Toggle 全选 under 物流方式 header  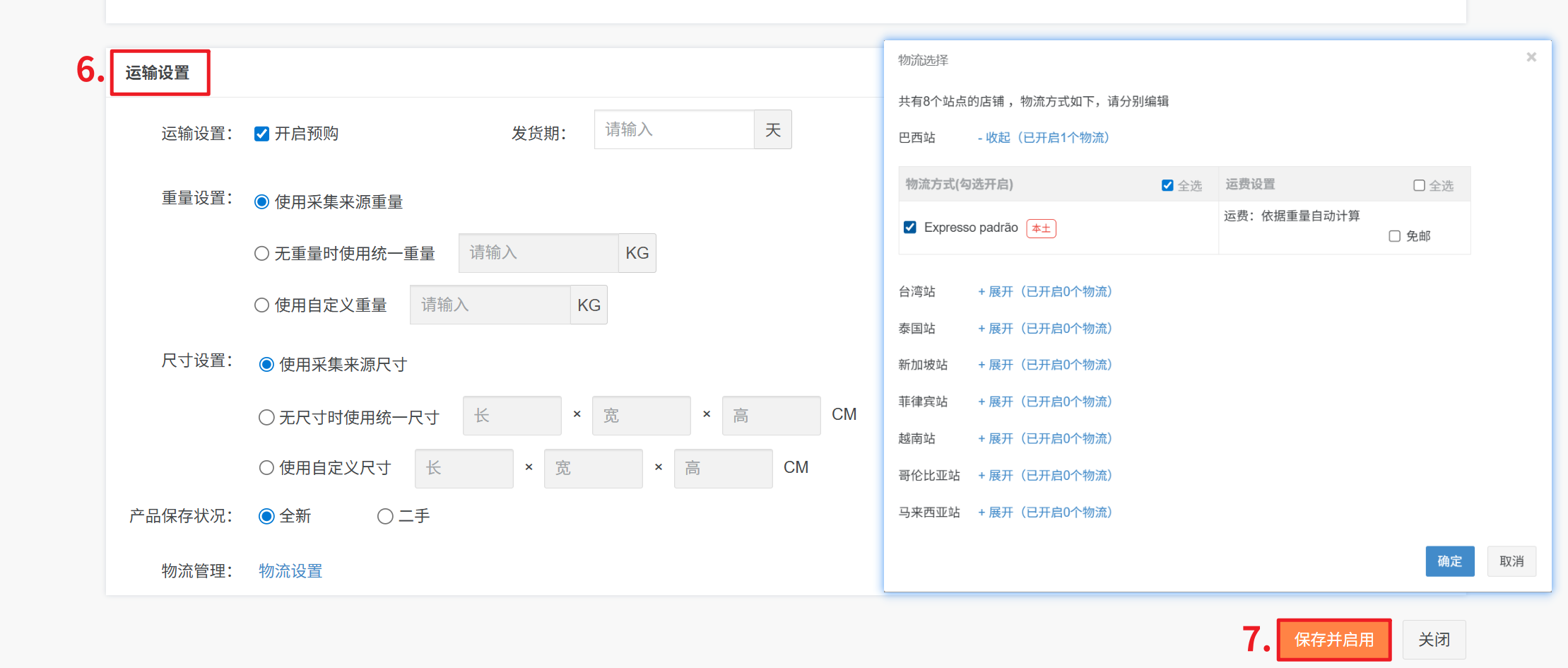(1167, 185)
